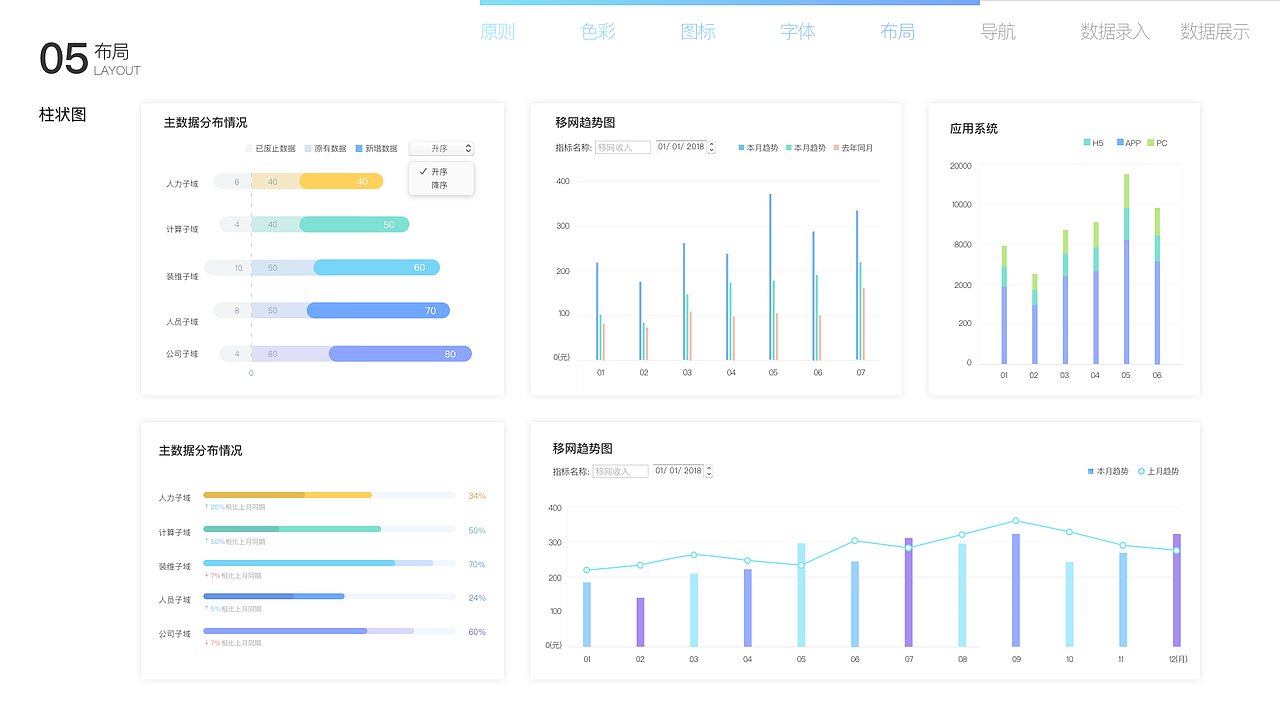This screenshot has height=720, width=1280.
Task: Click the date field in the bar-chart 移网趋势图
Action: click(680, 147)
